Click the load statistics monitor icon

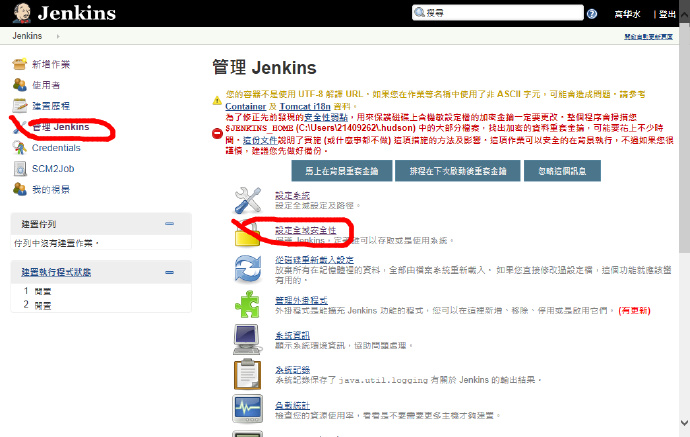click(x=247, y=409)
